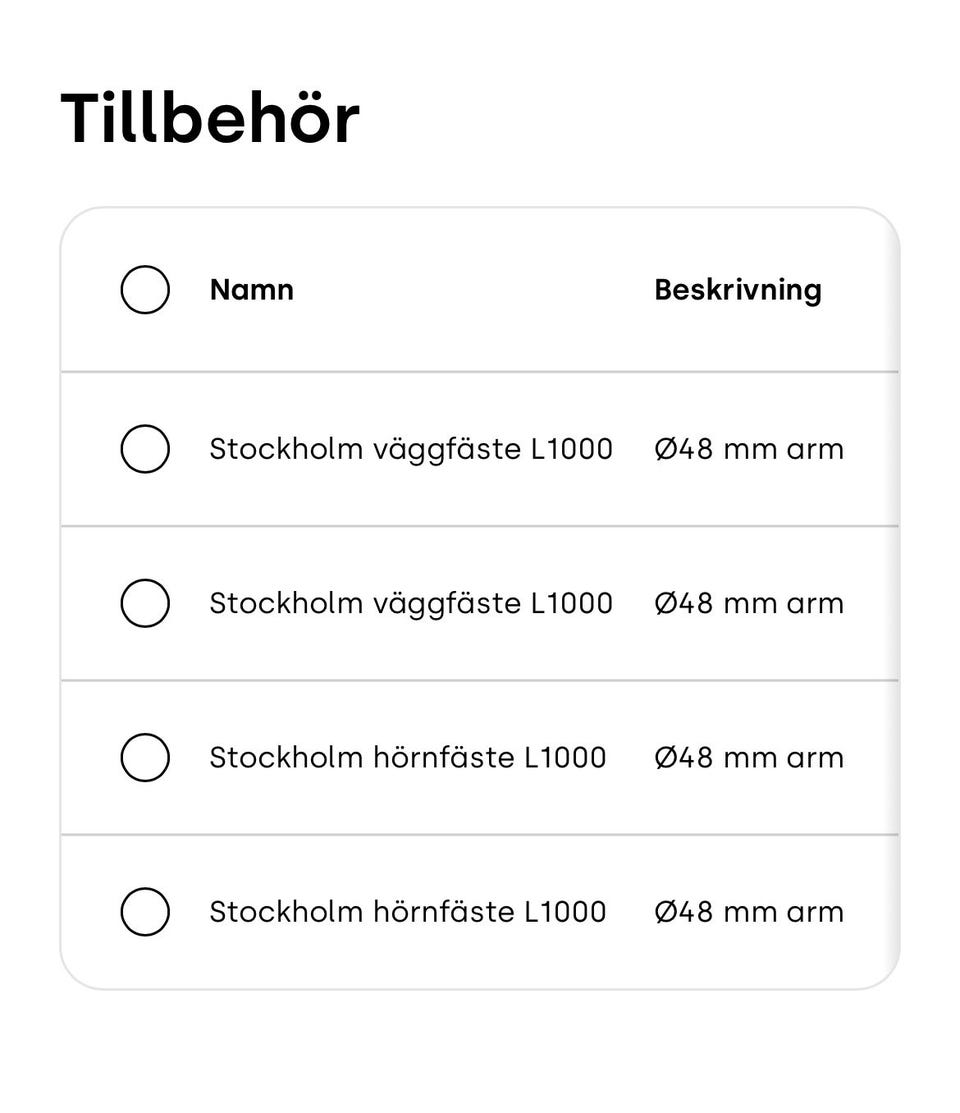The width and height of the screenshot is (960, 1113).
Task: Click Ø48 mm arm in first hörnfäste row
Action: pos(749,757)
